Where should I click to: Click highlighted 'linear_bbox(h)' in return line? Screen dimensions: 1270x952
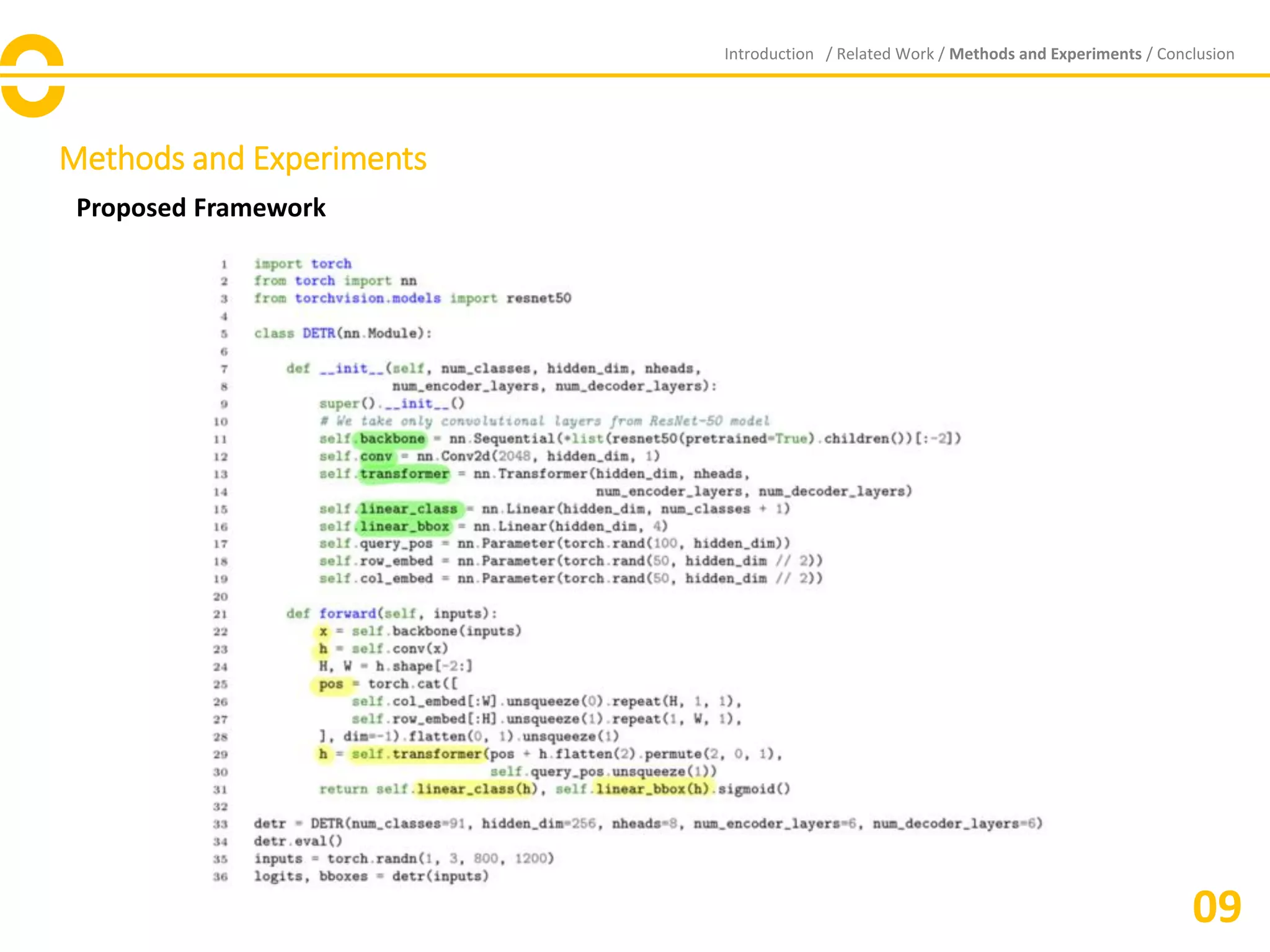[x=652, y=789]
